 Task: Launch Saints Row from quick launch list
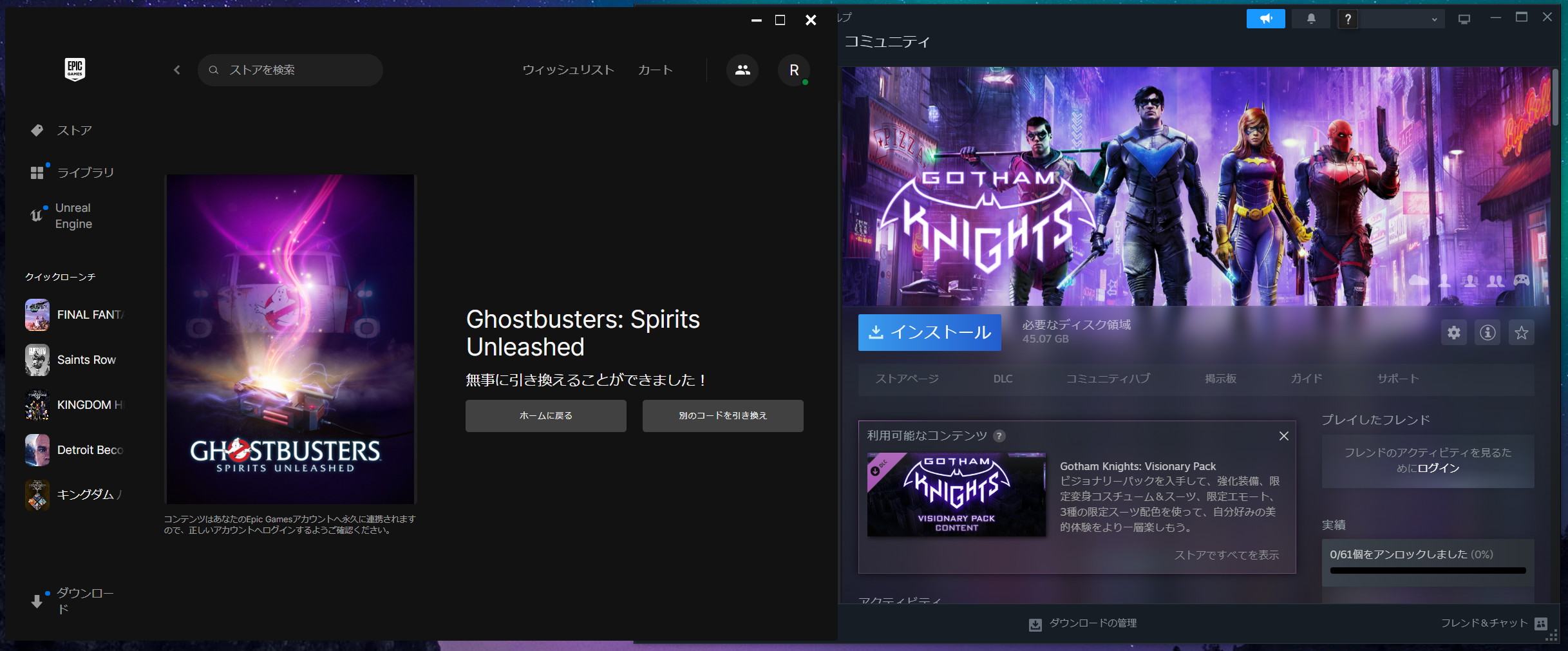[75, 360]
